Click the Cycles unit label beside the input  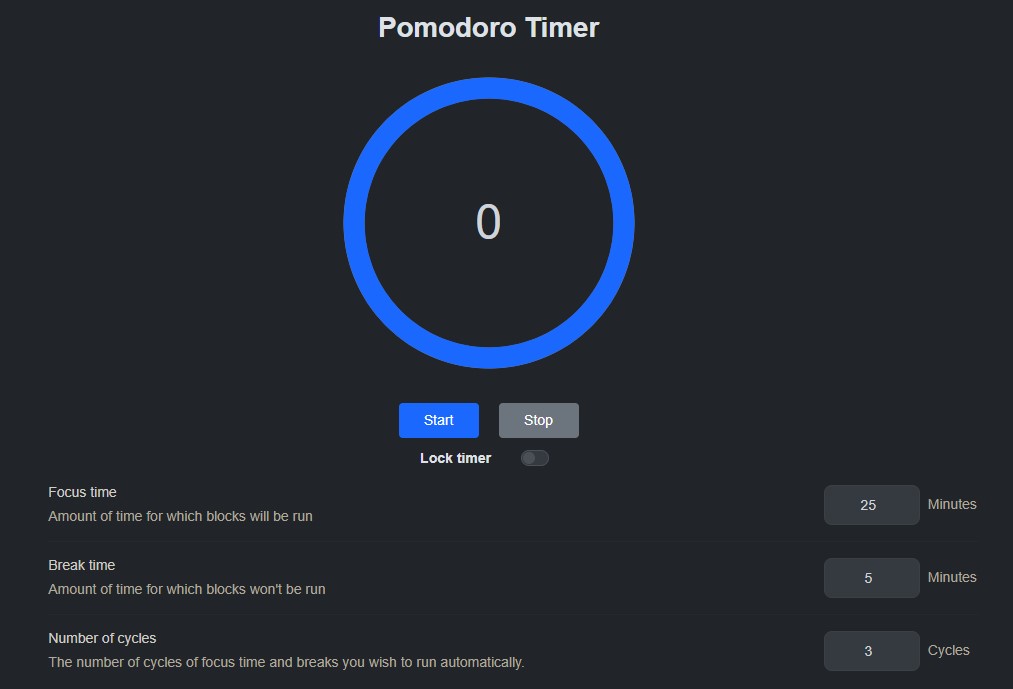pos(948,650)
